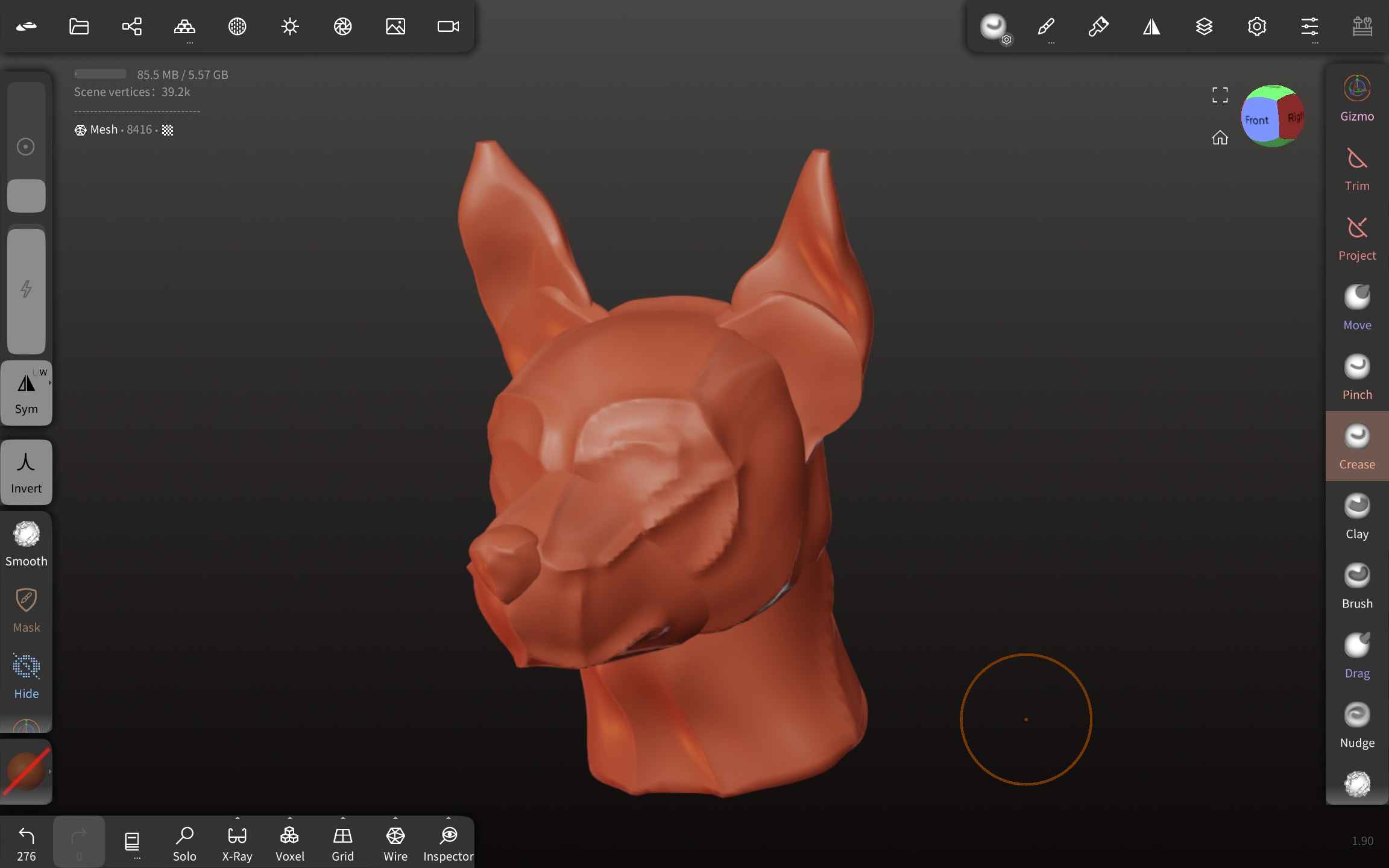Open the lighting settings sun icon
The image size is (1389, 868).
(x=290, y=27)
